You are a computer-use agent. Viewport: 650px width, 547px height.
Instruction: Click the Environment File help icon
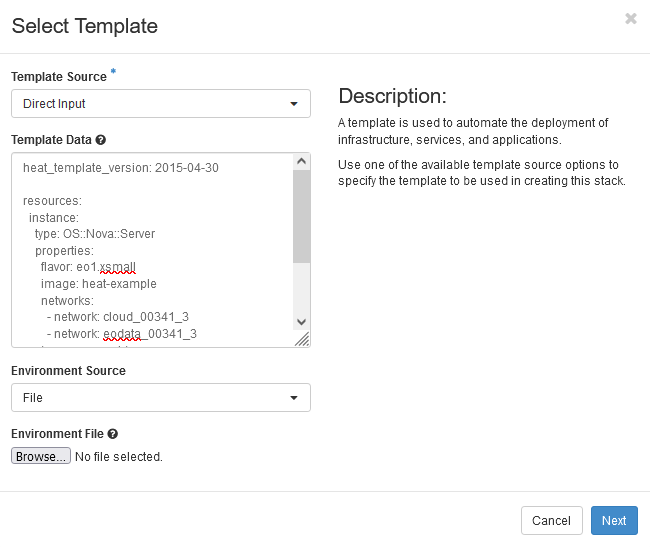pyautogui.click(x=113, y=434)
